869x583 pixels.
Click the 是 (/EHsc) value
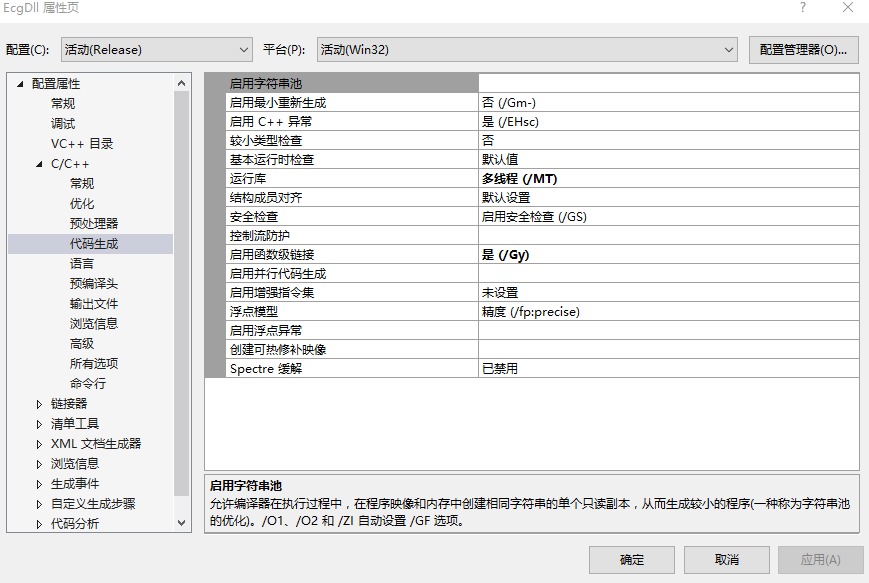668,121
